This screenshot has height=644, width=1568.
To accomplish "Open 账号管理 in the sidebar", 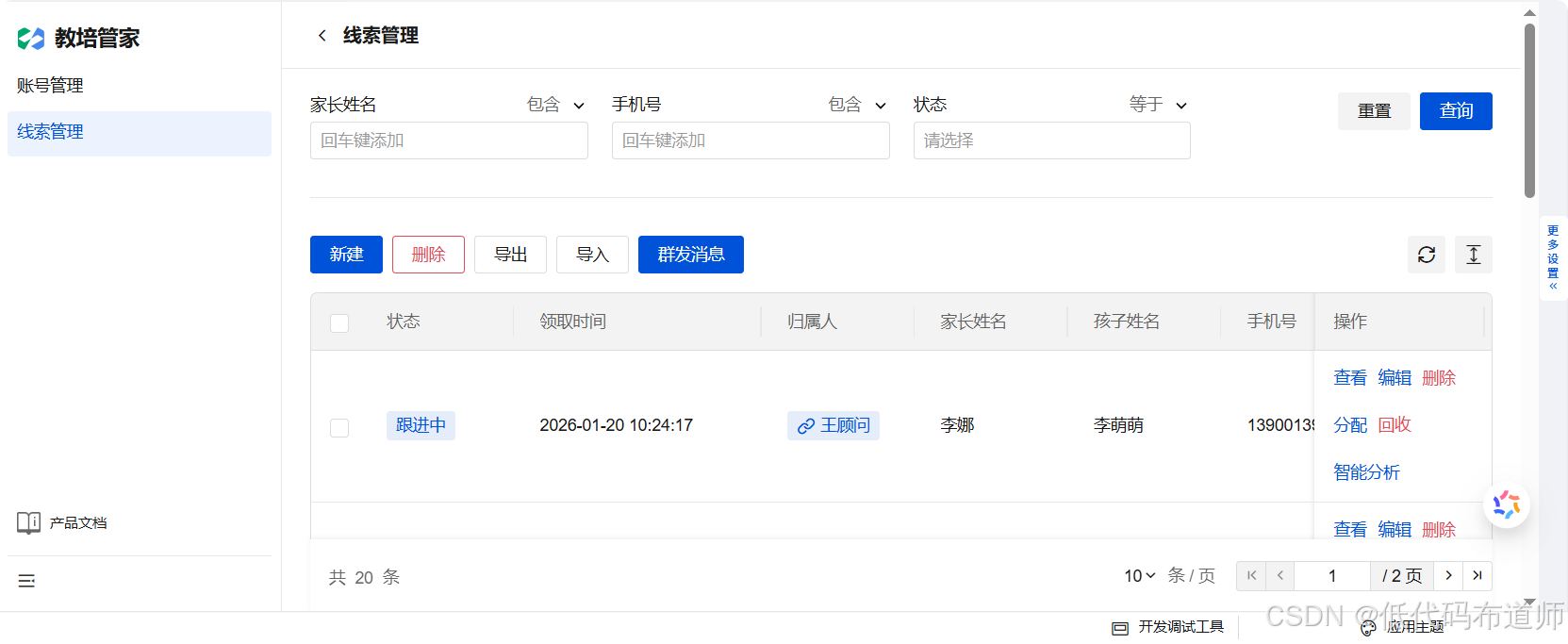I will coord(140,86).
